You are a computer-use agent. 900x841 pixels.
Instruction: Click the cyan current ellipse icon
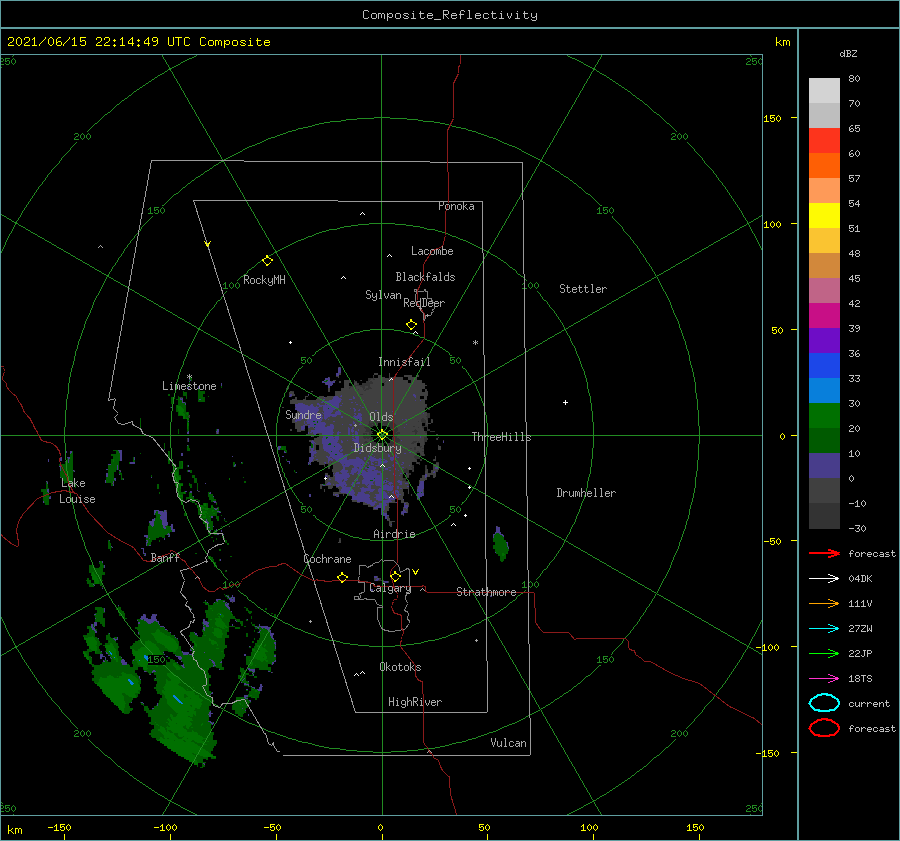(824, 703)
